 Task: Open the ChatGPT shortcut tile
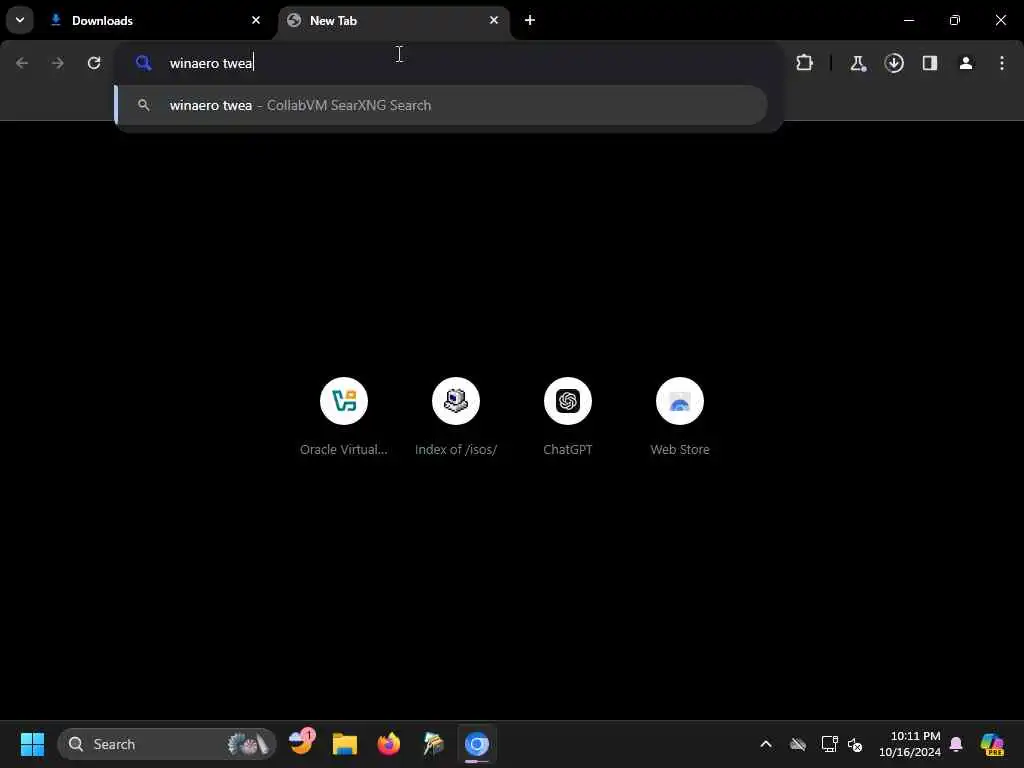tap(568, 416)
